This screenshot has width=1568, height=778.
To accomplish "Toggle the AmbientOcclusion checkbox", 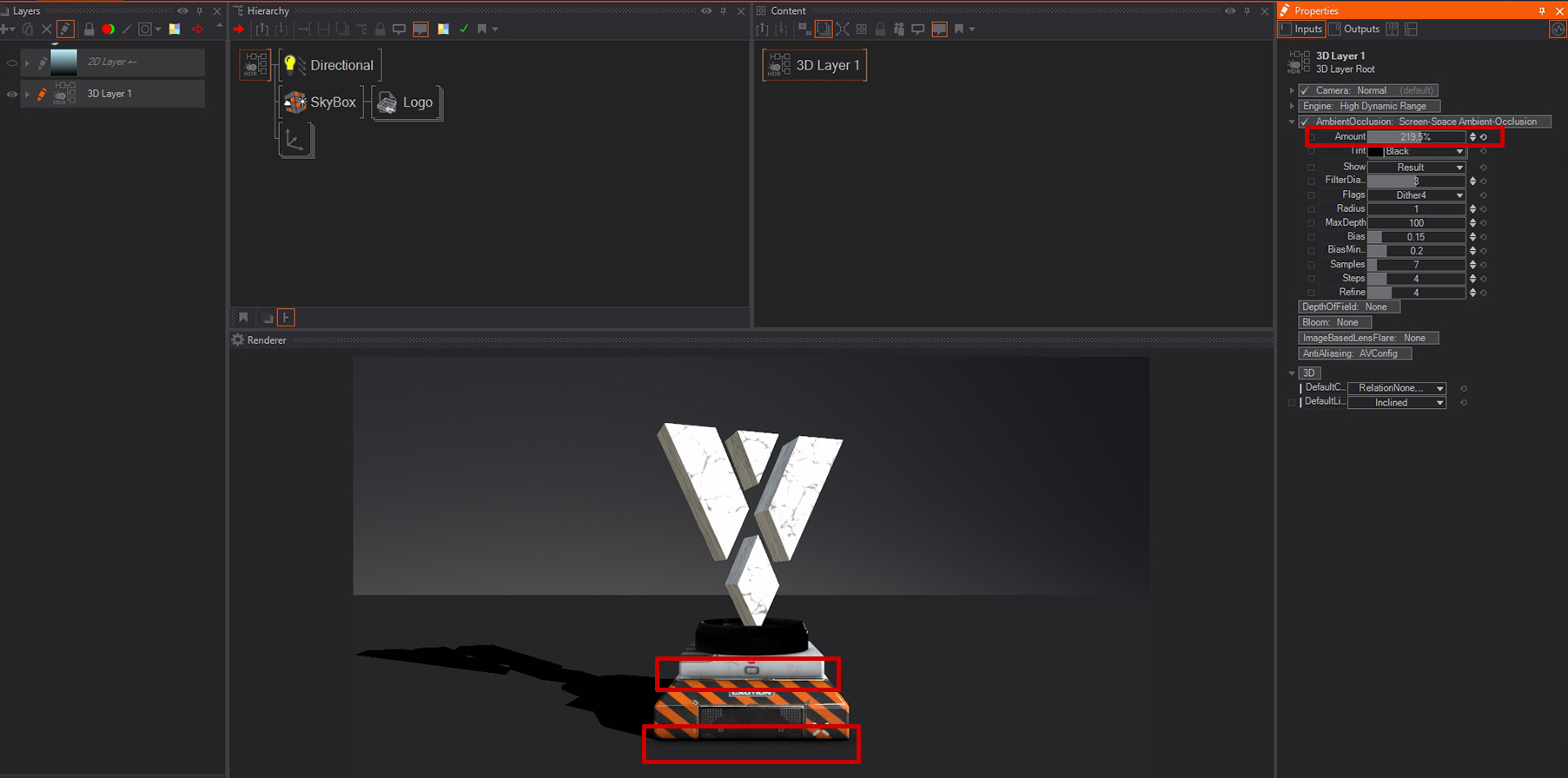I will pos(1305,122).
